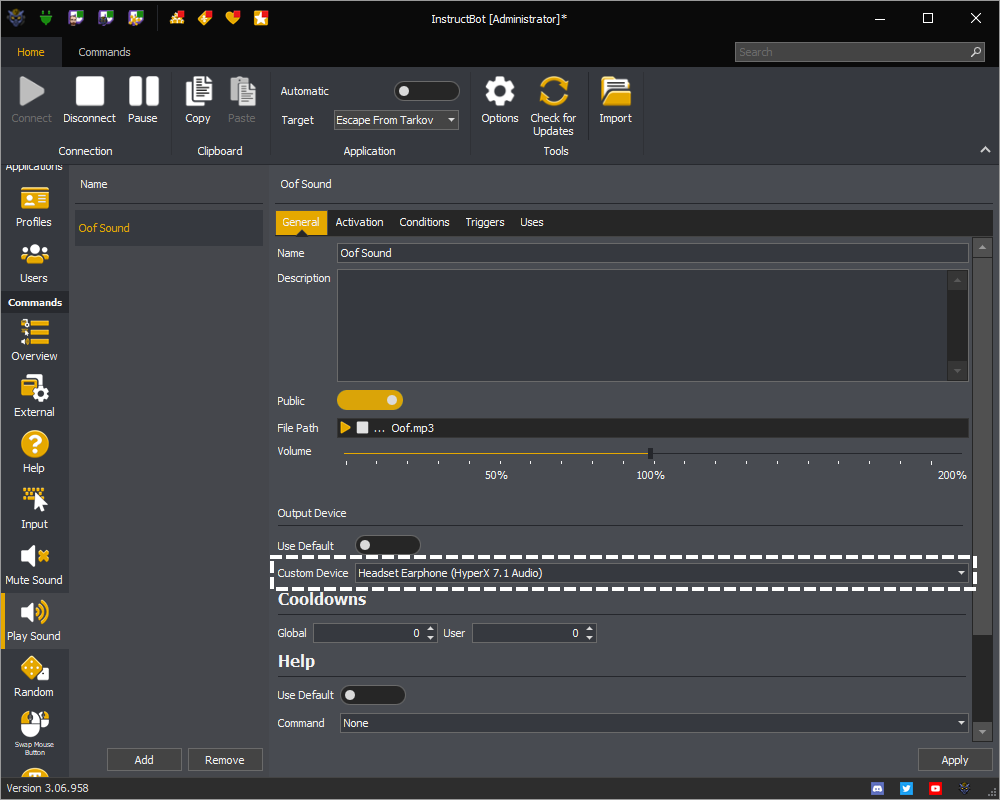This screenshot has width=1000, height=800.
Task: Toggle the Automatic application switch
Action: (427, 91)
